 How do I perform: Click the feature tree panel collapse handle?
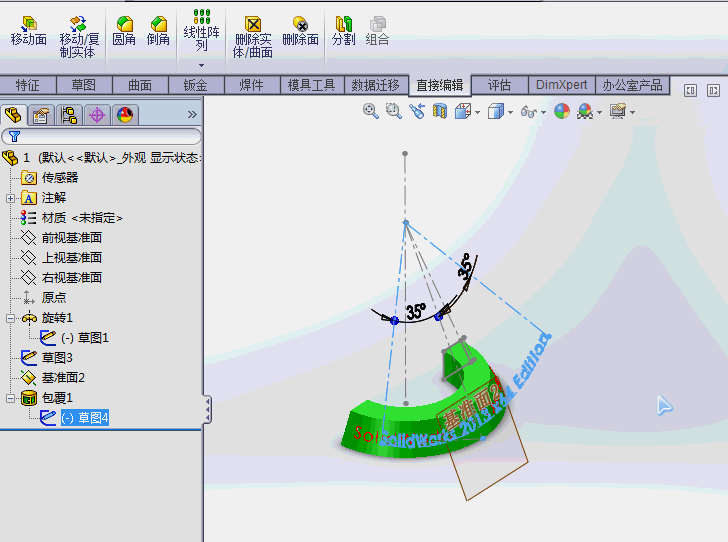(x=208, y=410)
